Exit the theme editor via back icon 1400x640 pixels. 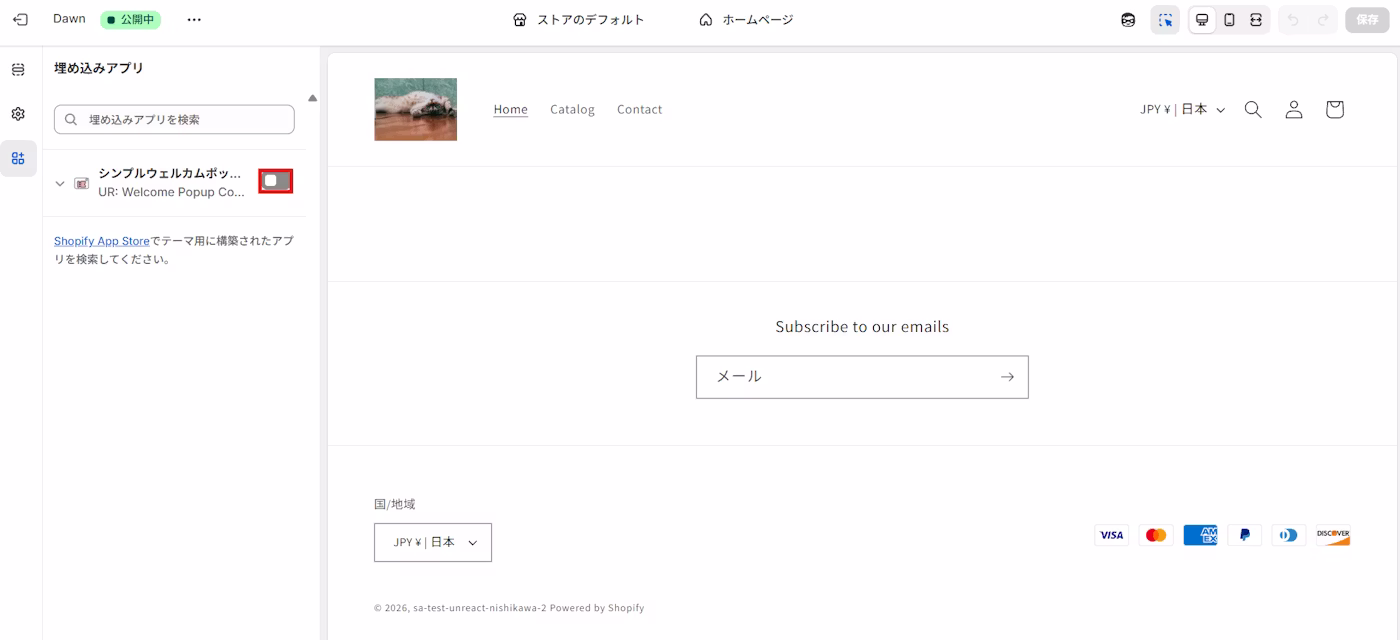tap(20, 20)
